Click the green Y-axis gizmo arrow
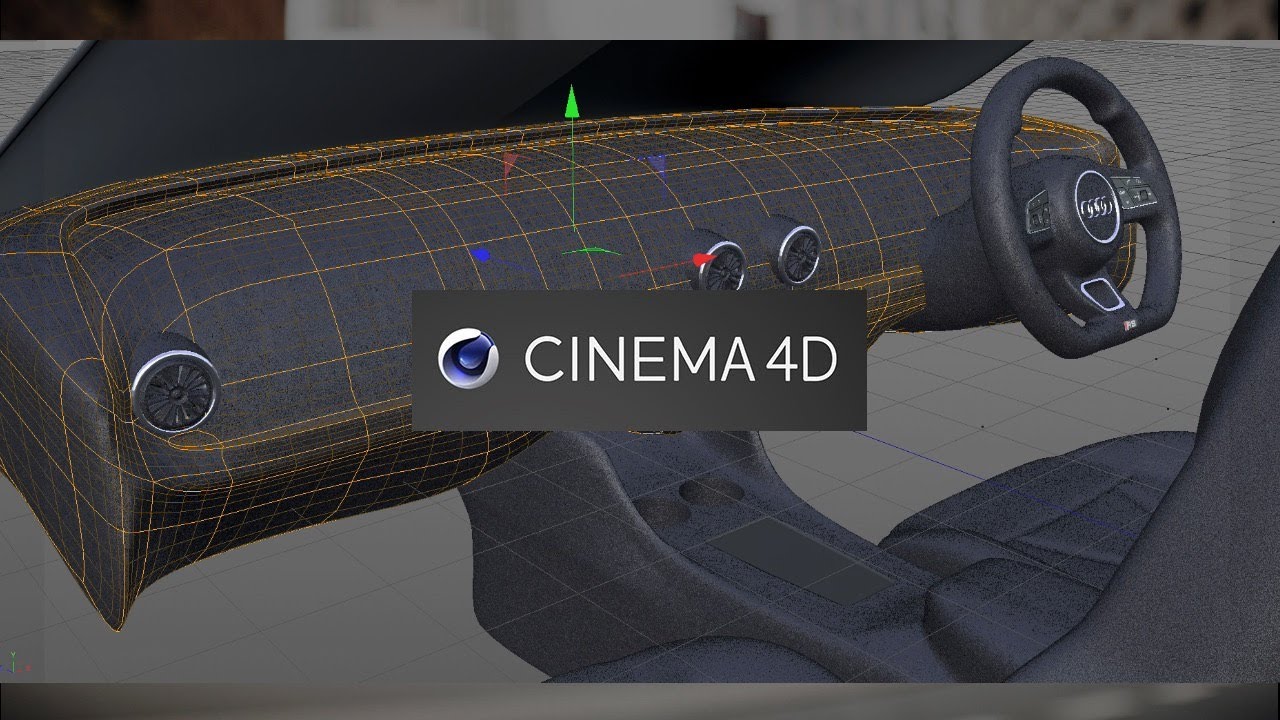Screen dimensions: 1280x720 point(571,104)
